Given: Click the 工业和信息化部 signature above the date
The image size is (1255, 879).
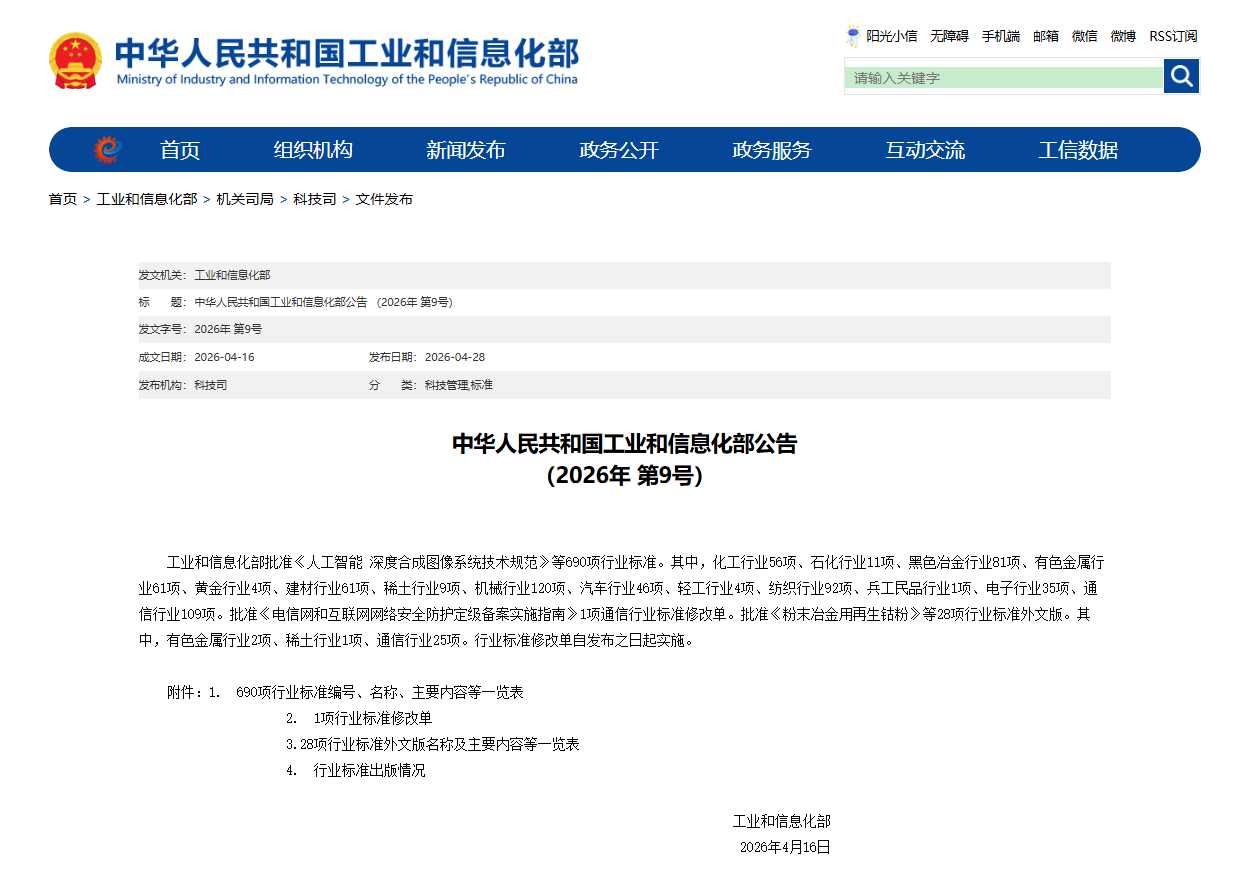Looking at the screenshot, I should coord(782,821).
